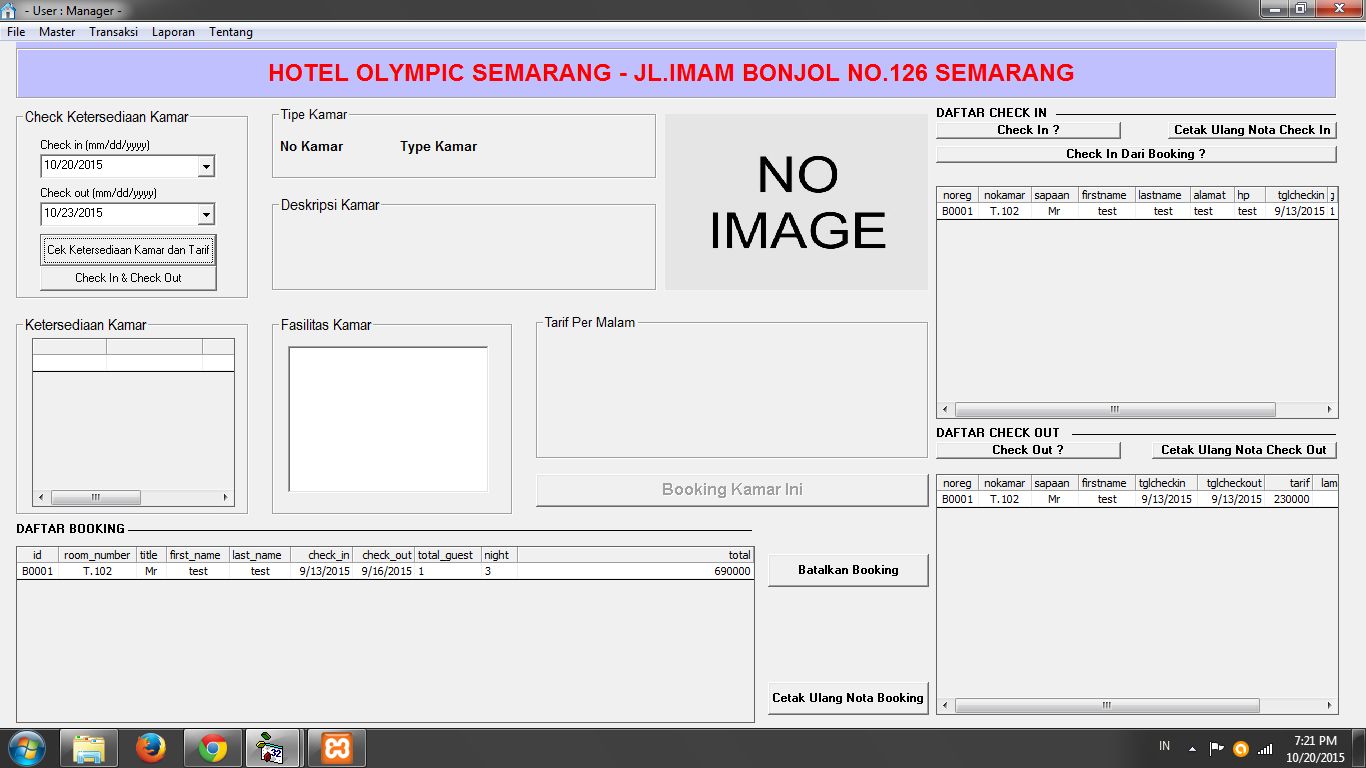Image resolution: width=1366 pixels, height=768 pixels.
Task: Click the orange tray notification icon
Action: point(1241,748)
